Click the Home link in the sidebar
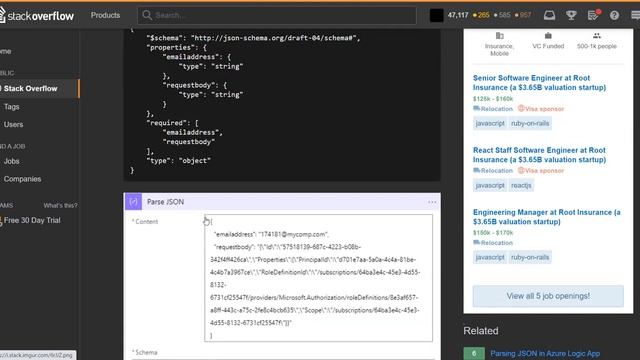Image resolution: width=640 pixels, height=360 pixels. tap(6, 51)
